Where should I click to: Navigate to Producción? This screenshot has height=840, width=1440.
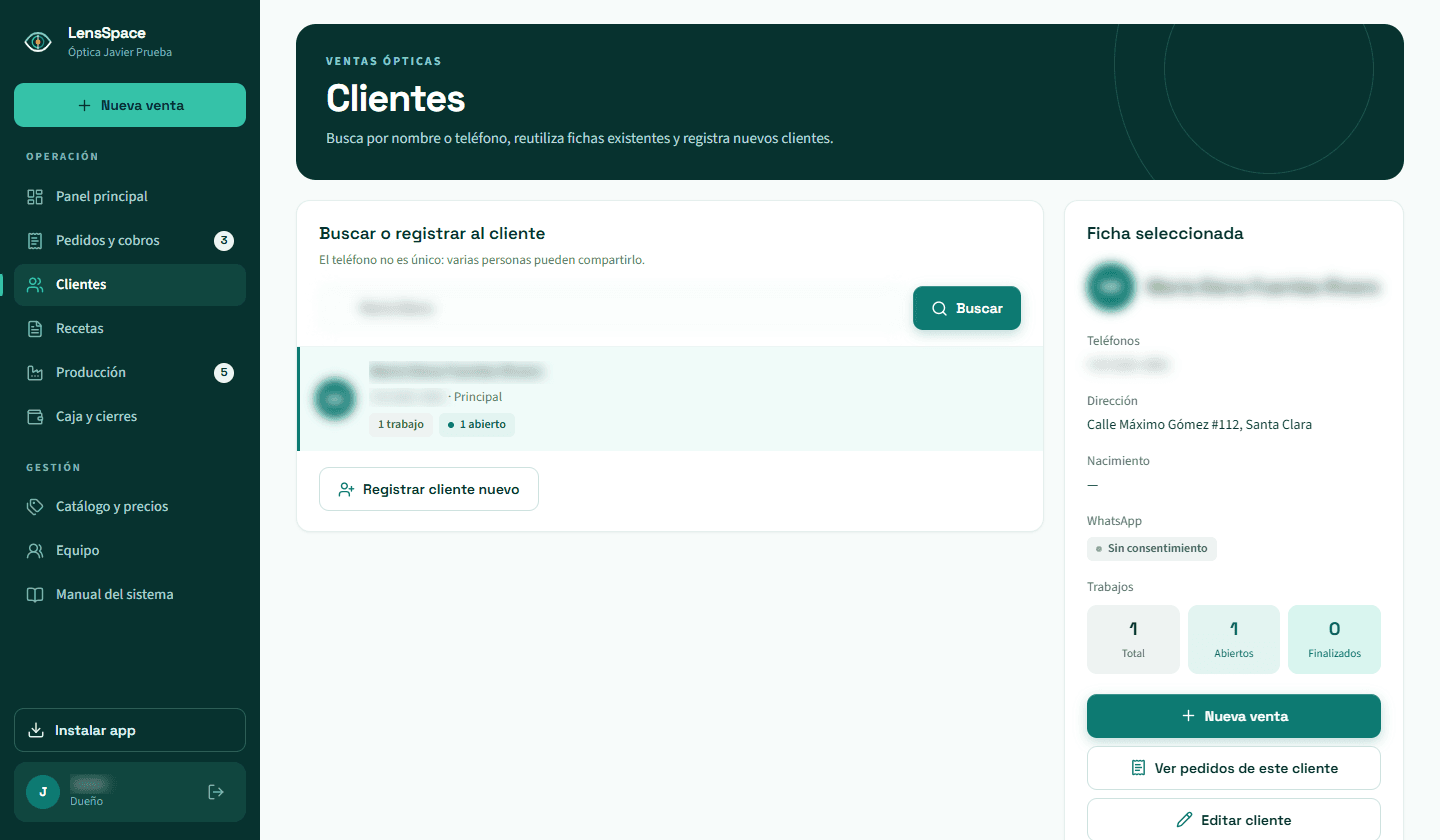tap(130, 373)
